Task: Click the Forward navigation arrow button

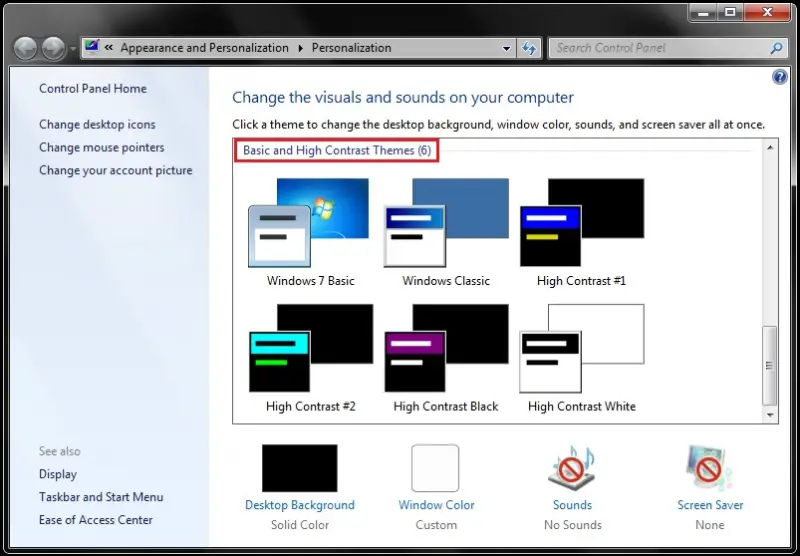Action: point(54,48)
